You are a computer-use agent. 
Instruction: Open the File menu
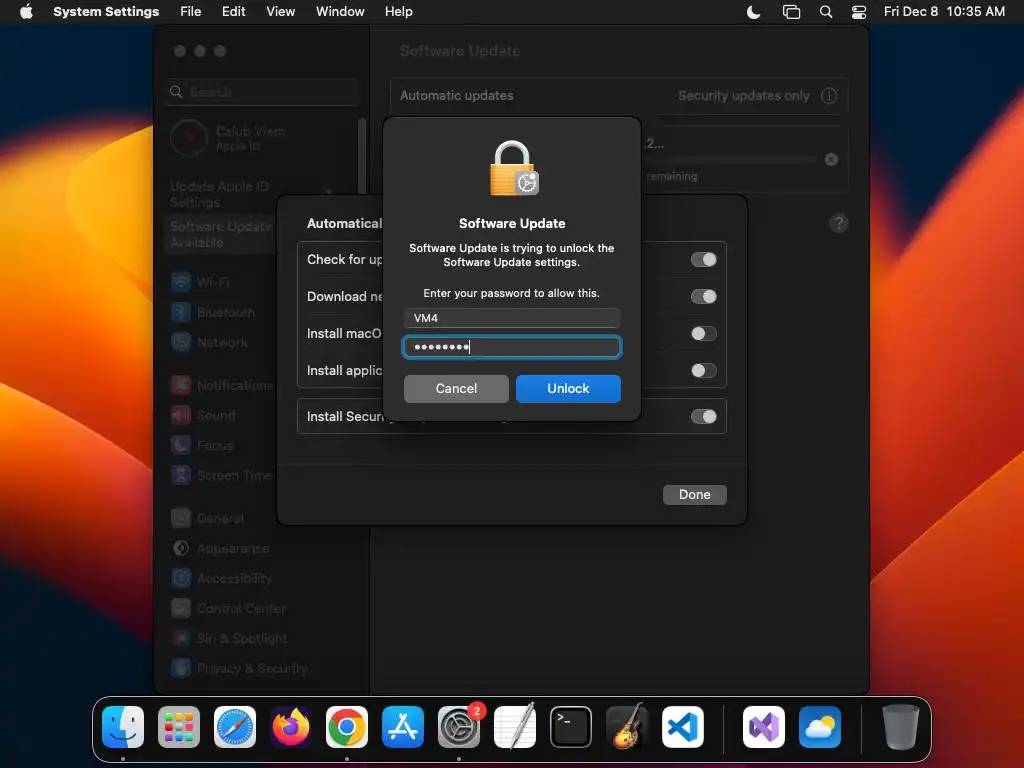point(191,12)
